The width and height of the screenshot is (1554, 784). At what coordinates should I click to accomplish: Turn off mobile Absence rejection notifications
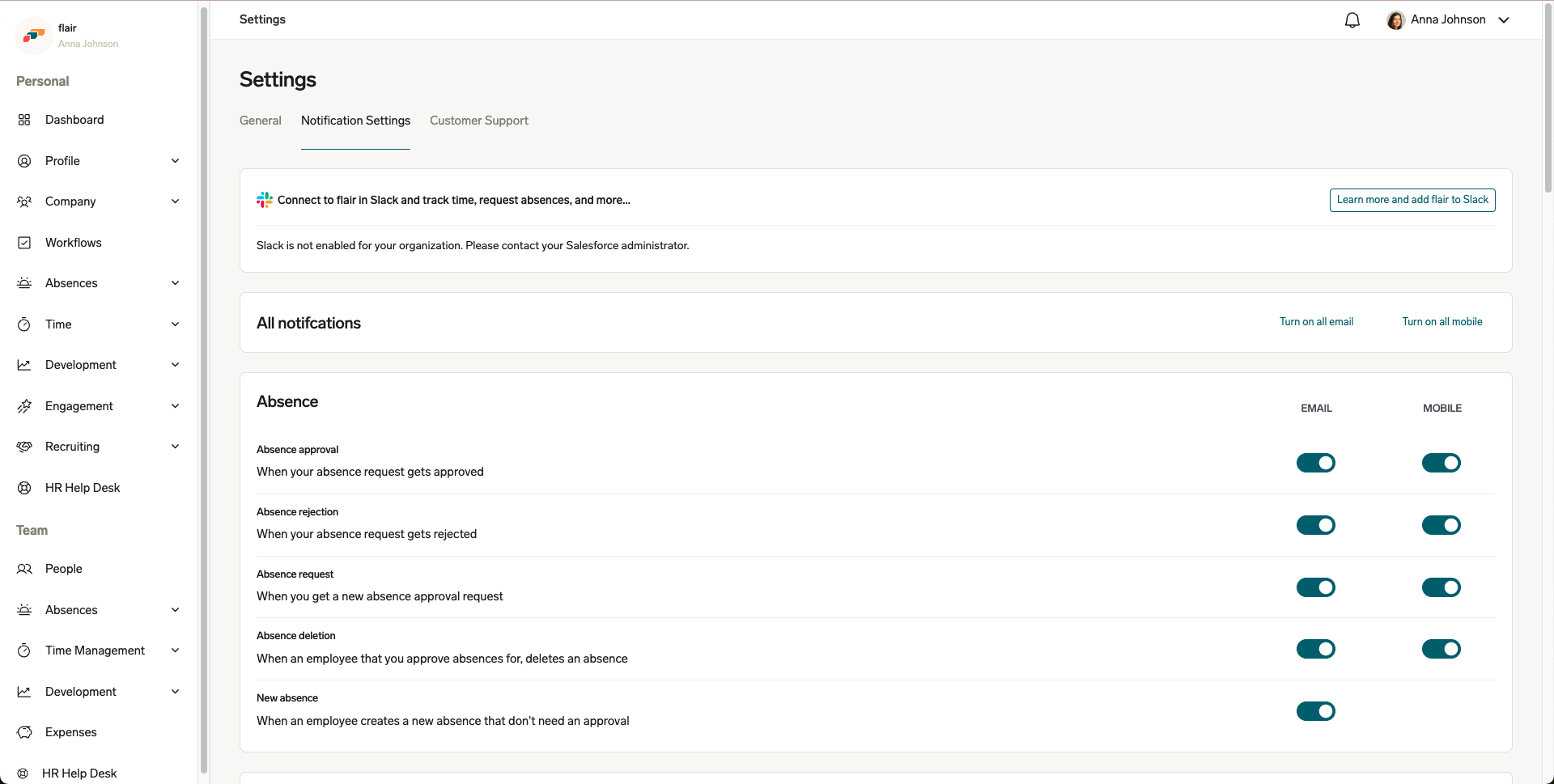click(x=1441, y=525)
